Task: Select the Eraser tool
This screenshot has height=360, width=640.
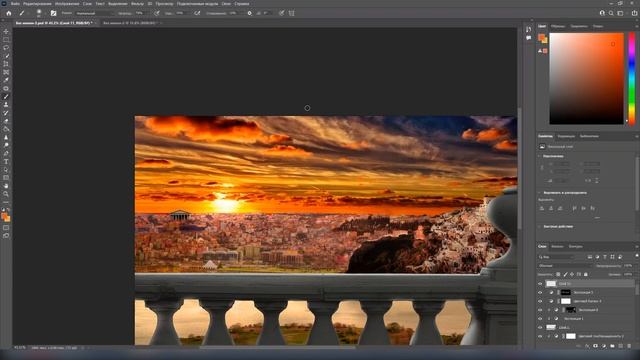Action: click(6, 121)
